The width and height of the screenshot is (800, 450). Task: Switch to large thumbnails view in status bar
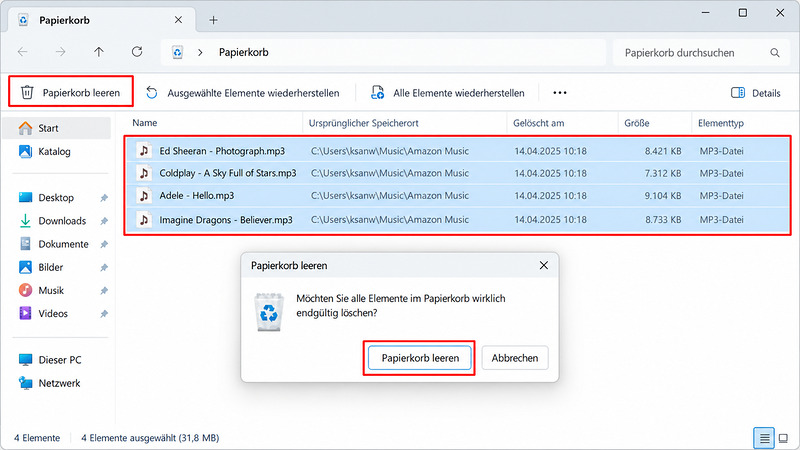pos(783,438)
